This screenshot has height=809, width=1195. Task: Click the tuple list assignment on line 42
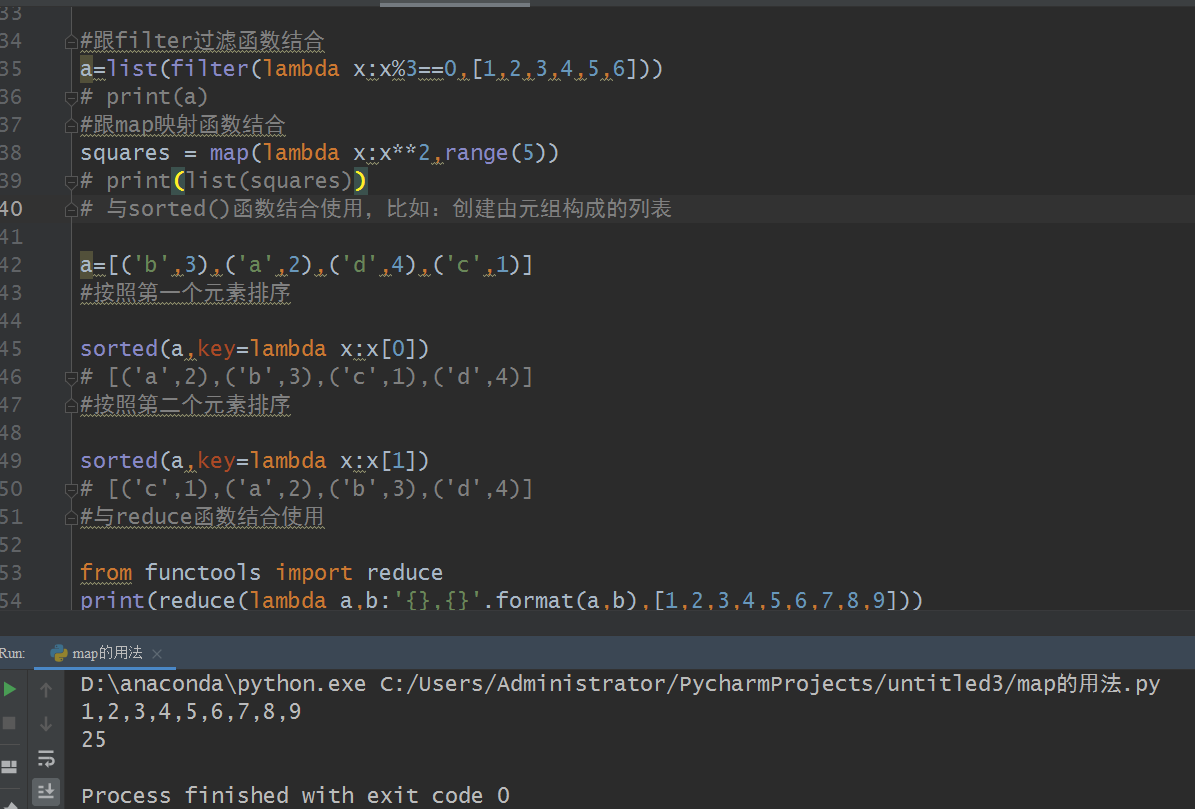click(x=306, y=264)
